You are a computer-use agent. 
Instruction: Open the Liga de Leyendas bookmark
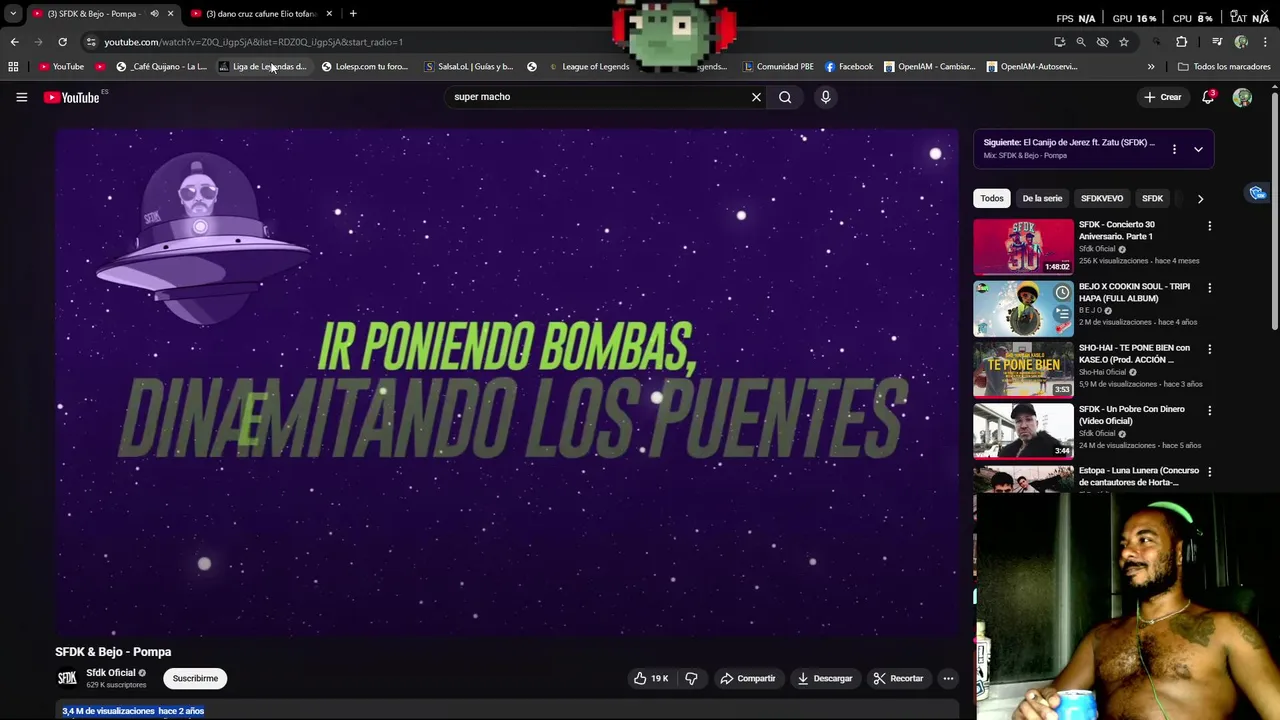coord(263,67)
